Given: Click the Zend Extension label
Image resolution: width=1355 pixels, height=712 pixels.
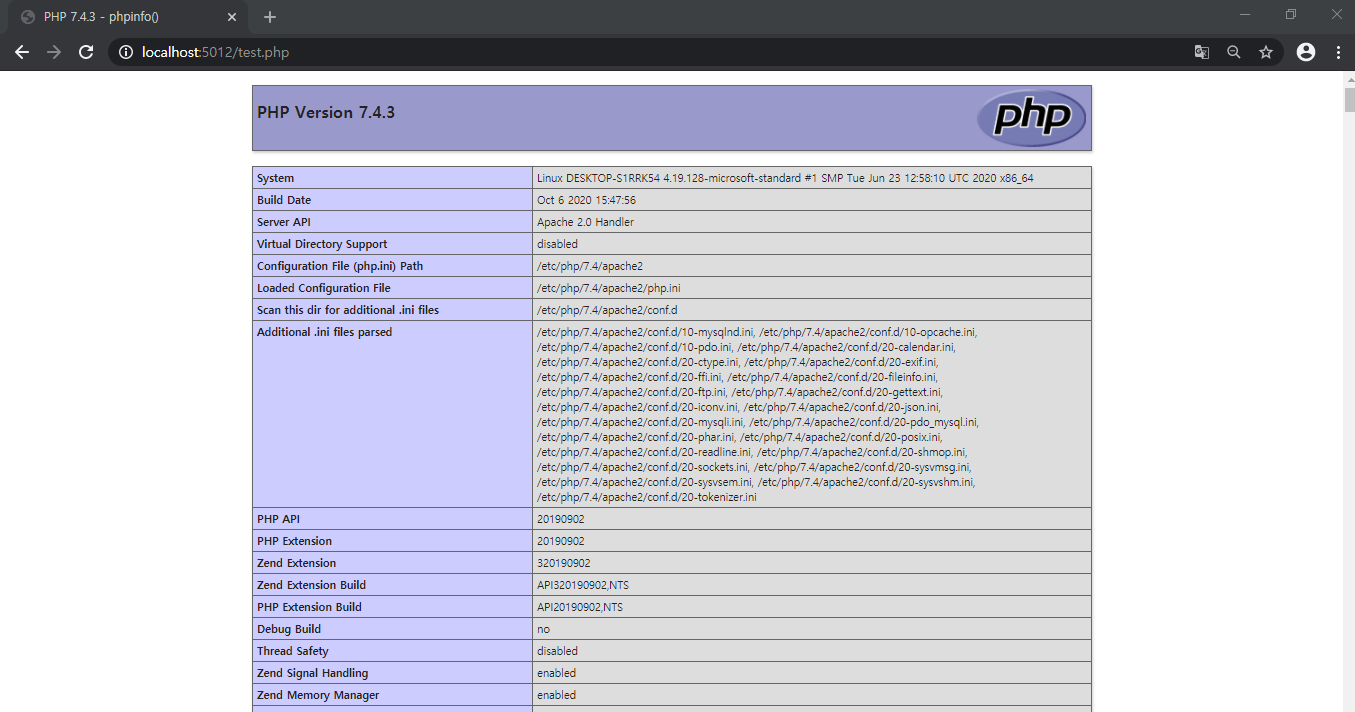Looking at the screenshot, I should coord(297,563).
